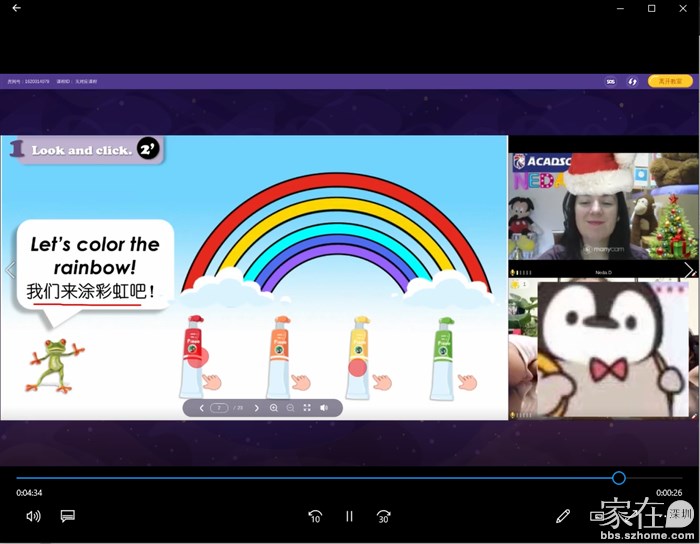Pause the video playback
This screenshot has width=700, height=544.
(x=349, y=516)
